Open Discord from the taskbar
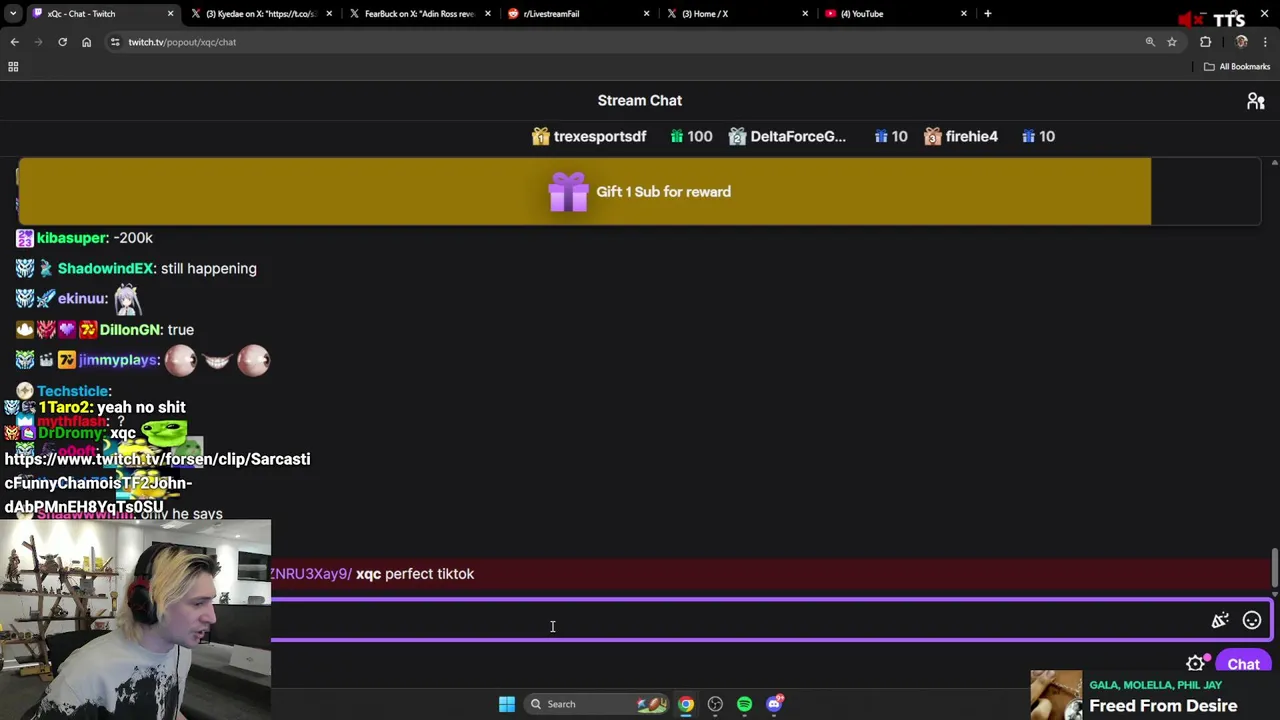This screenshot has width=1280, height=720. pos(774,704)
